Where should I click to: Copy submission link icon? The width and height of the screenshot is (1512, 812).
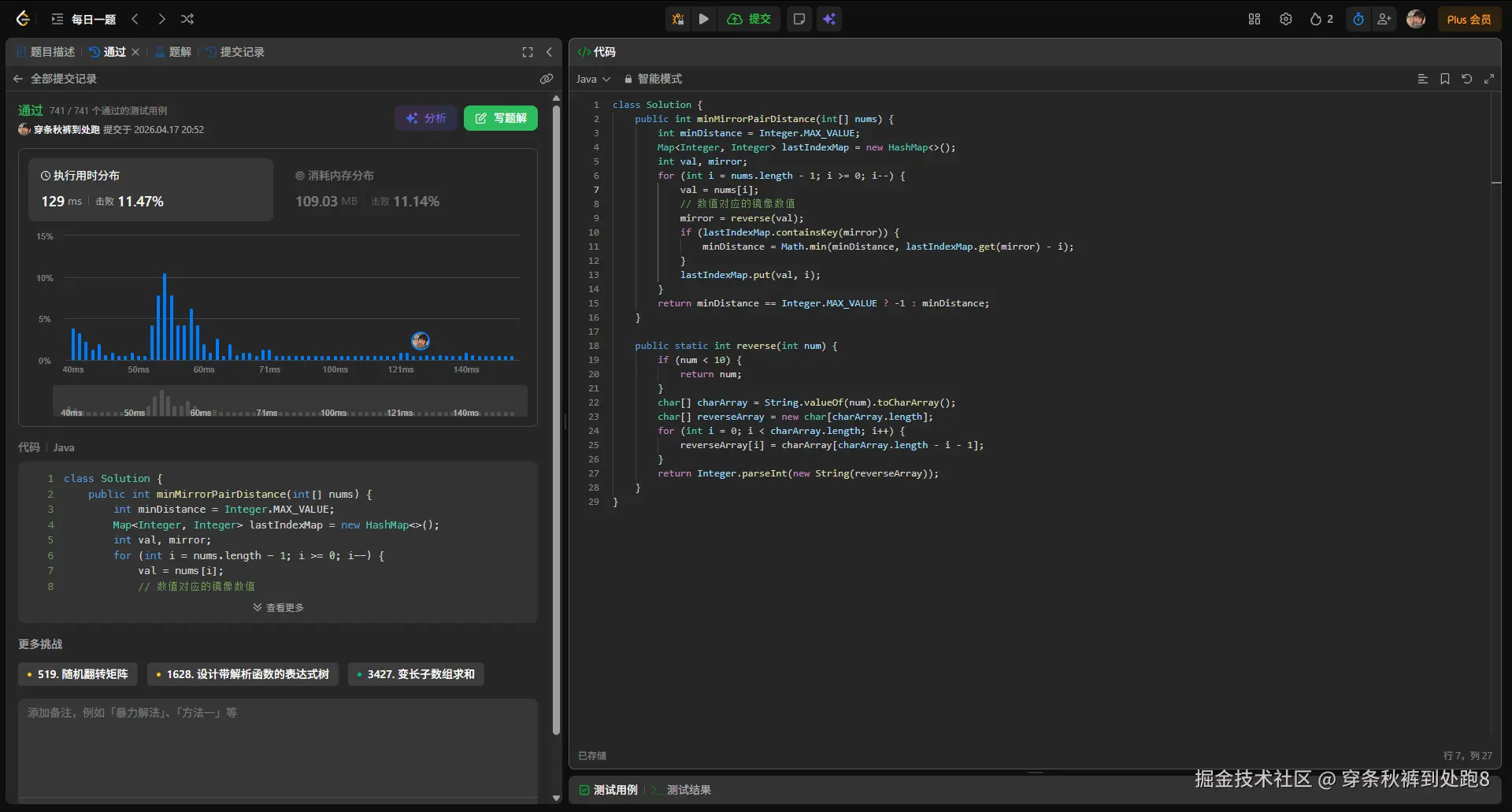(x=546, y=79)
